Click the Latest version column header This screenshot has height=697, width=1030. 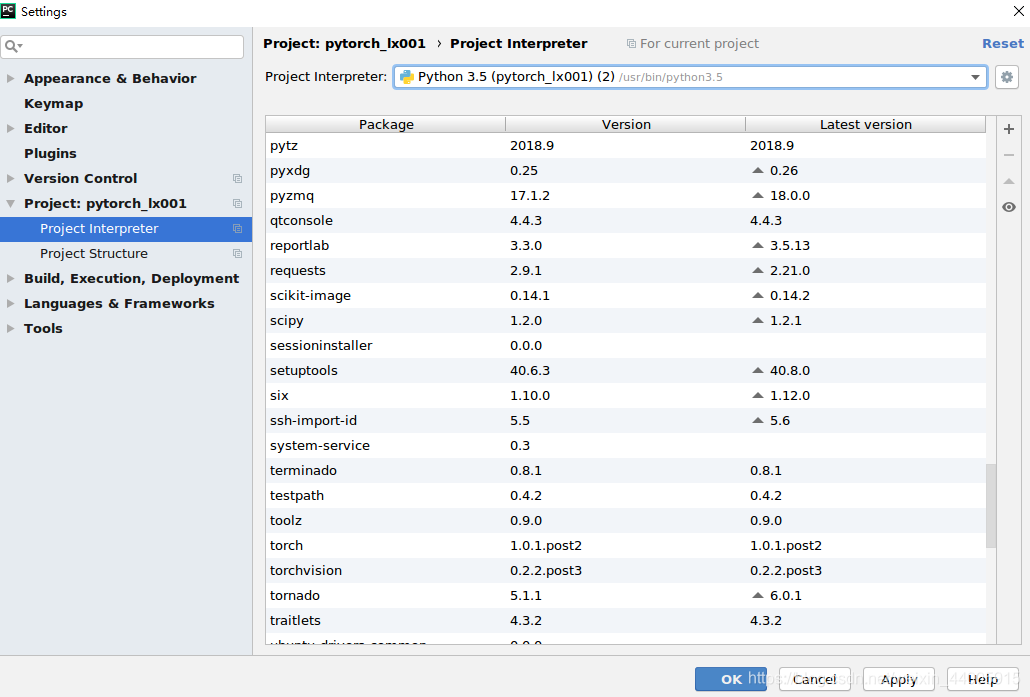[x=866, y=124]
